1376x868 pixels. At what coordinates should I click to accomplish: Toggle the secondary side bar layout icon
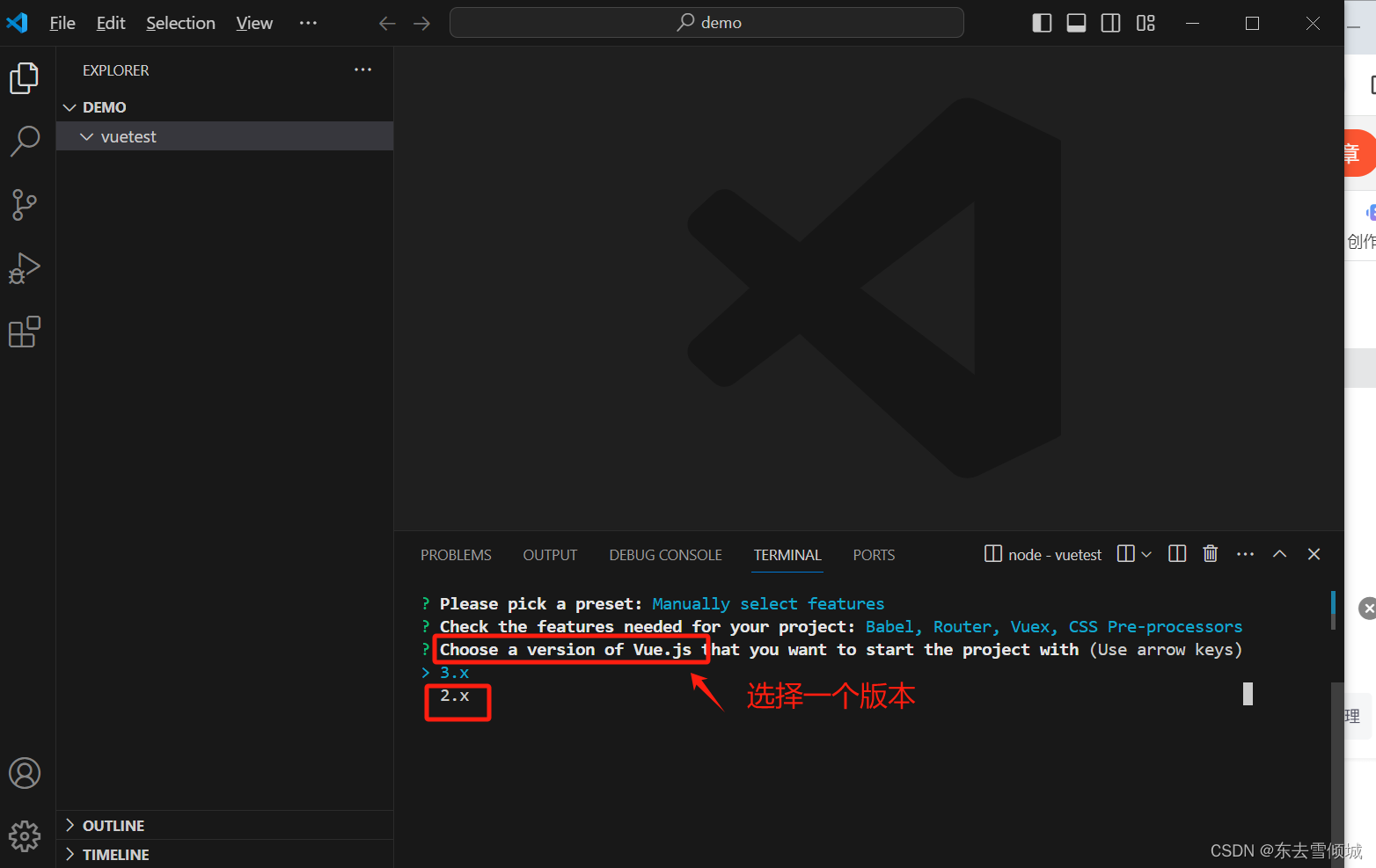tap(1111, 23)
